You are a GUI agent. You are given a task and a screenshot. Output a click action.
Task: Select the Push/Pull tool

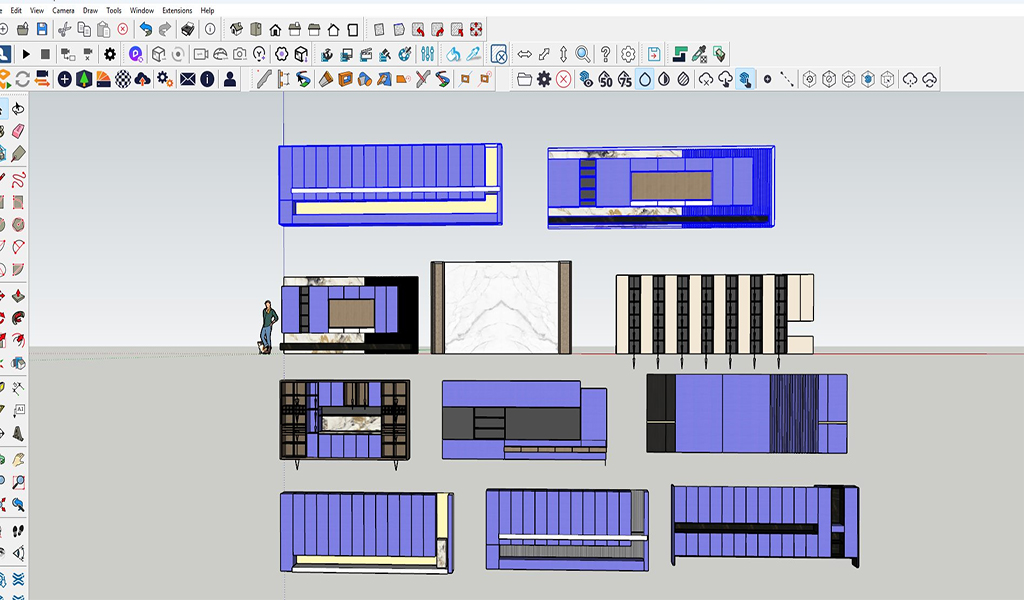[x=18, y=296]
